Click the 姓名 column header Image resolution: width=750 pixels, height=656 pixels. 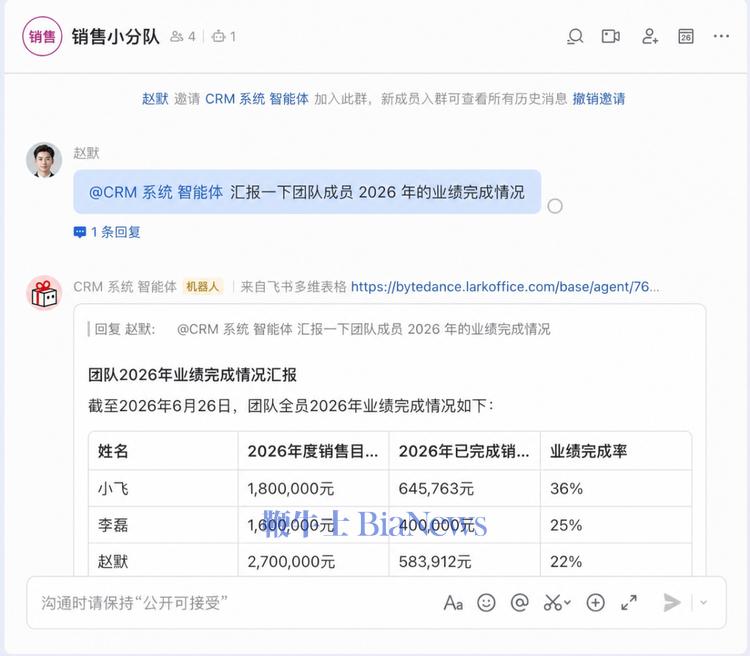pos(163,451)
